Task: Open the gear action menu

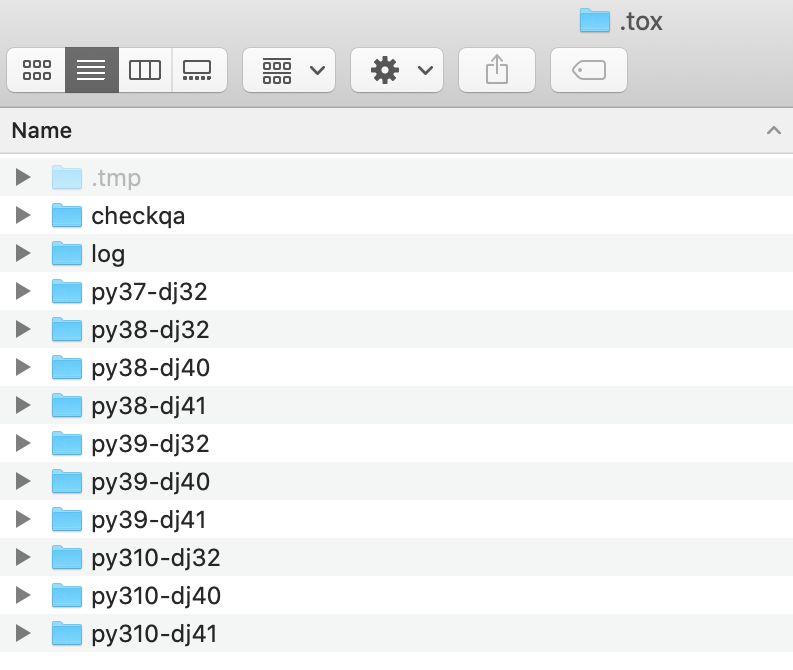Action: 397,70
